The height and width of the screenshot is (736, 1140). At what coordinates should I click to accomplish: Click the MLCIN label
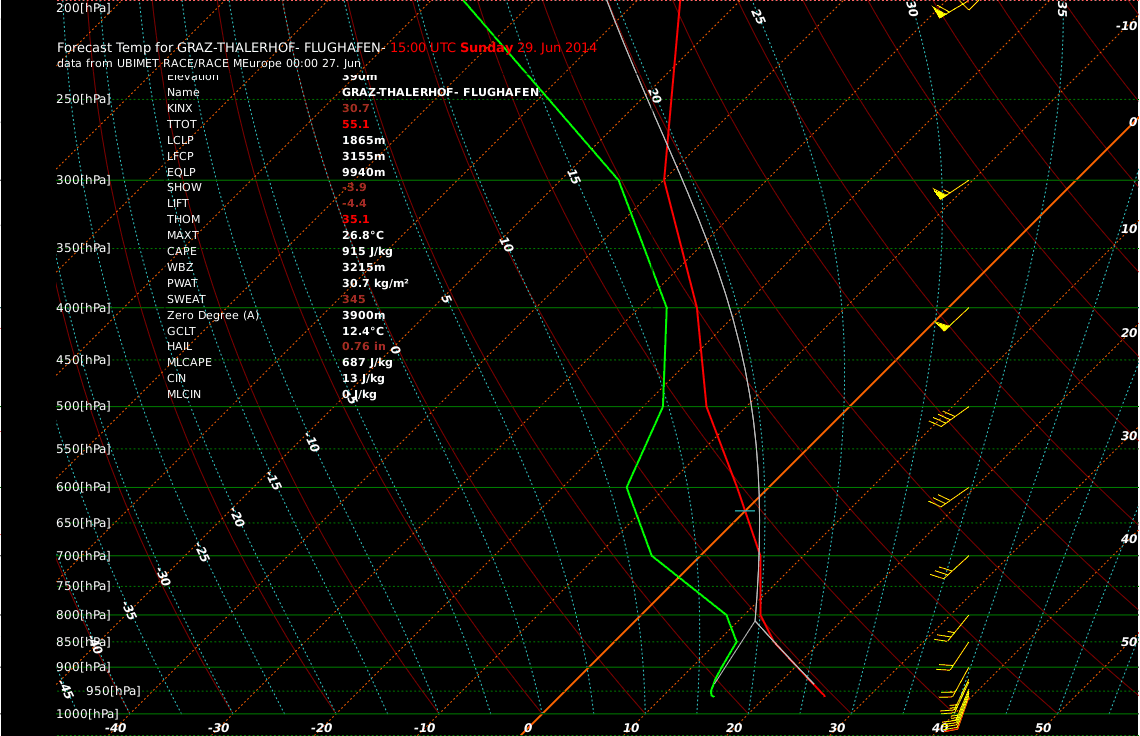184,395
